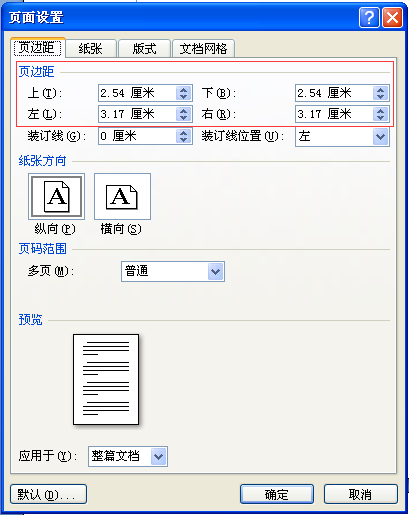Click the 确定 button
This screenshot has height=515, width=409.
(277, 494)
